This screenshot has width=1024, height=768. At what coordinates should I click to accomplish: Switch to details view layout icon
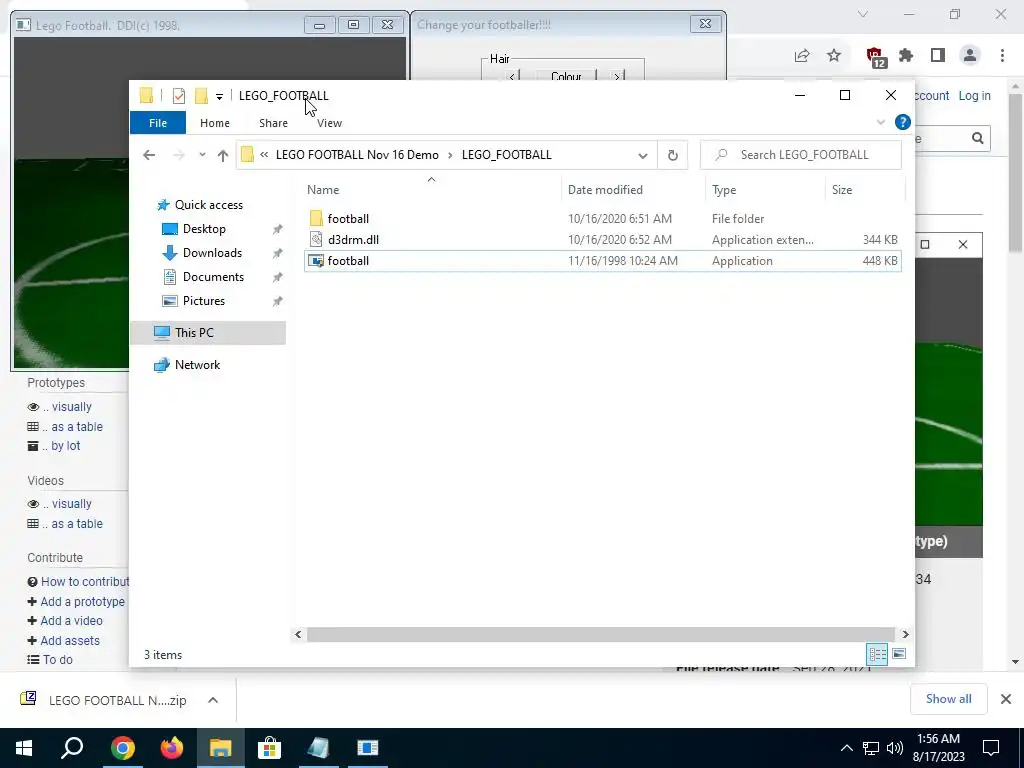point(877,654)
